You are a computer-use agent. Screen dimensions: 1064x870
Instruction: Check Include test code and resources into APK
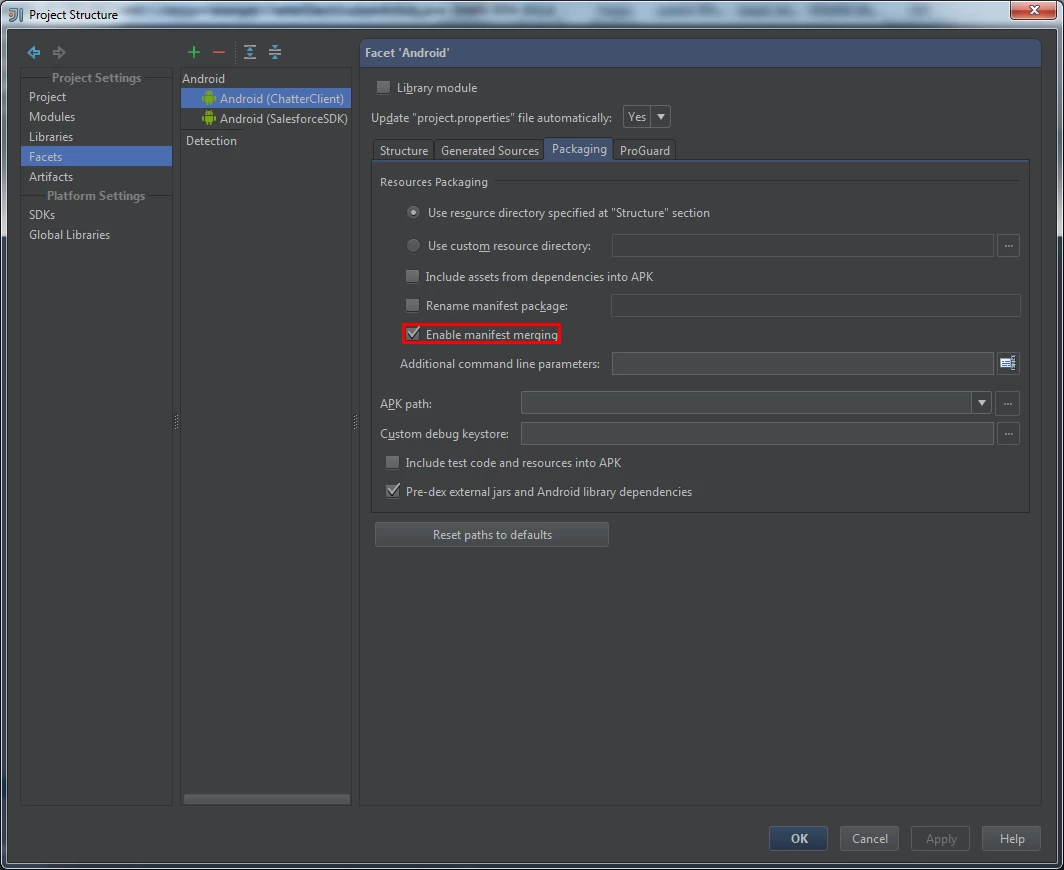pos(392,462)
